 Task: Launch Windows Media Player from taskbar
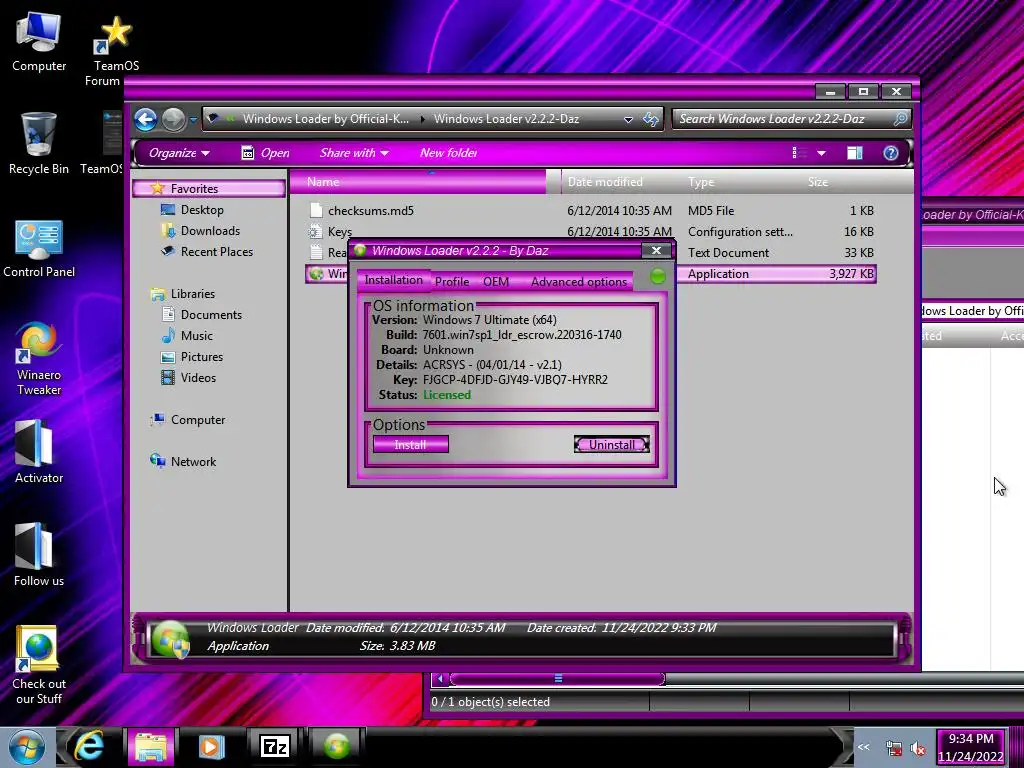212,746
